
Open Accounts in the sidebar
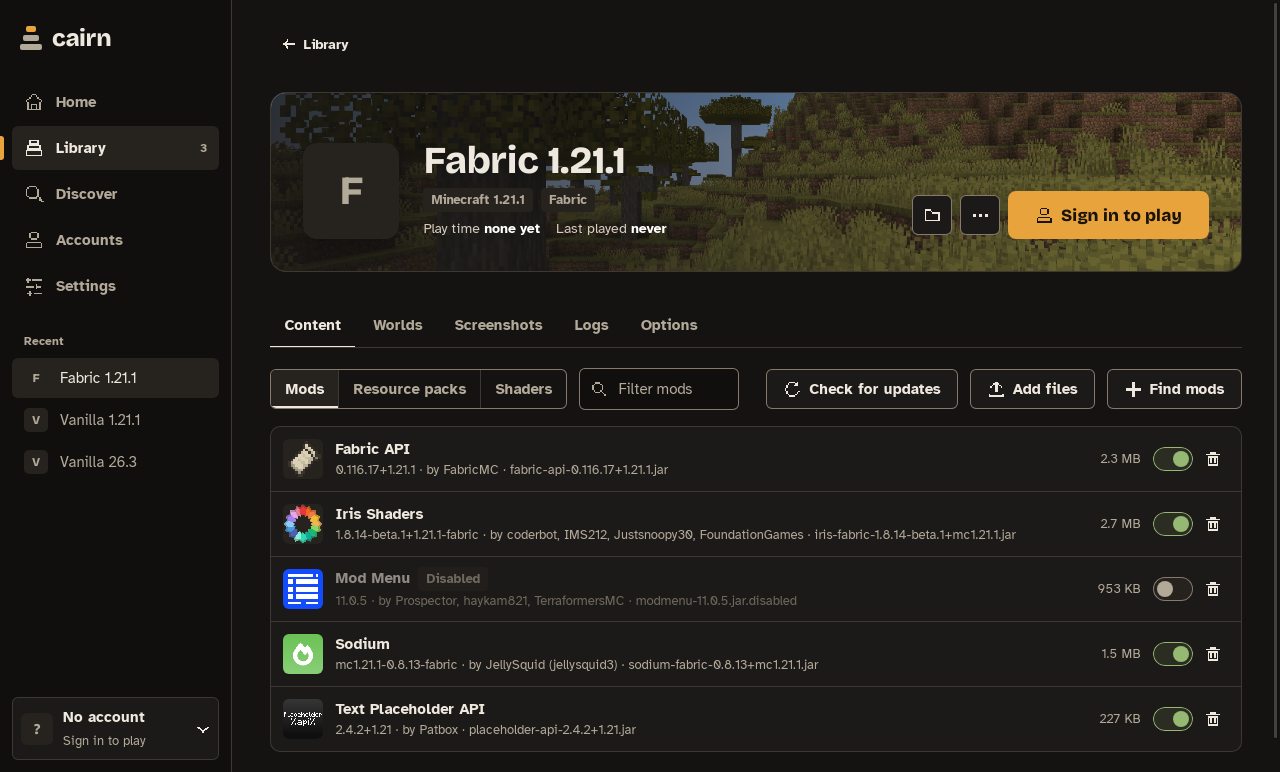(x=115, y=240)
